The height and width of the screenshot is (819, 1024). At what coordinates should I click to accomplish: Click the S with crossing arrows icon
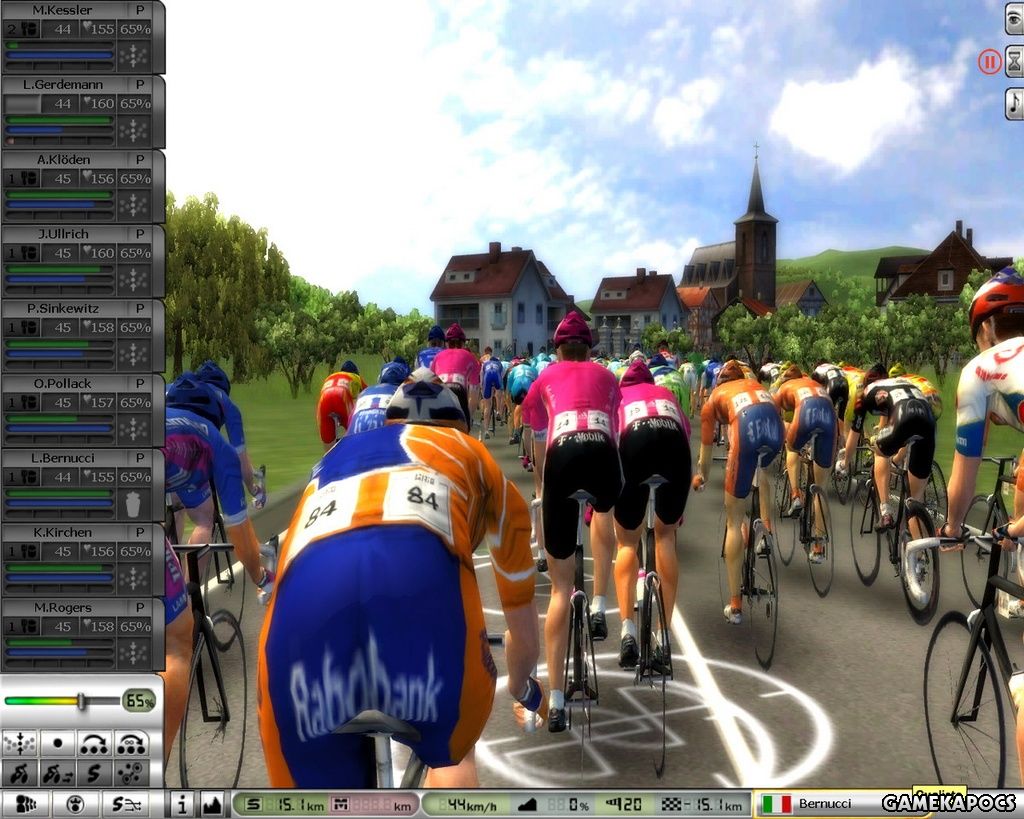[125, 805]
